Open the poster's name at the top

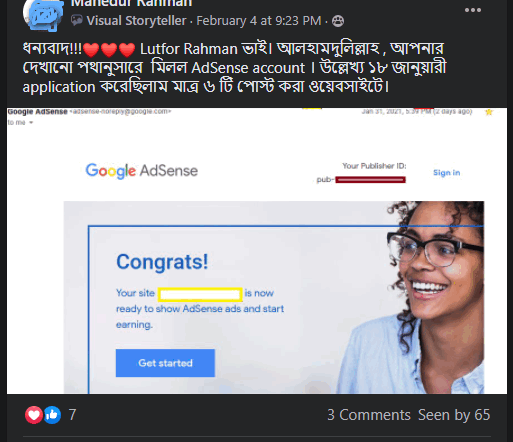tap(131, 3)
